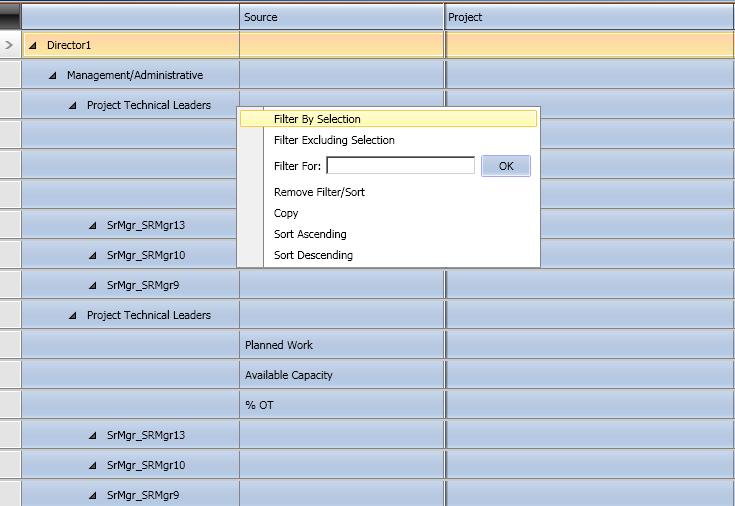
Task: Click the Filter For text field
Action: pos(400,166)
